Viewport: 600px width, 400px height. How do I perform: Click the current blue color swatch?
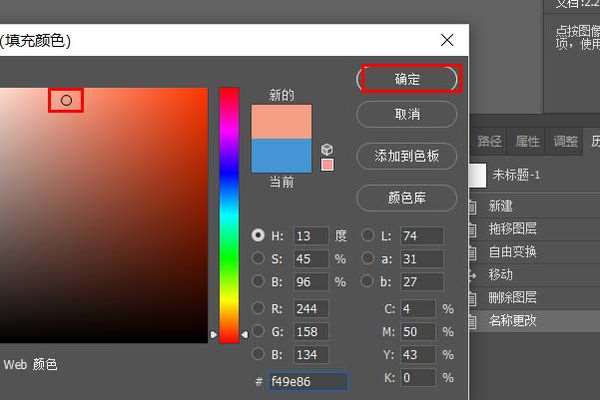point(282,156)
